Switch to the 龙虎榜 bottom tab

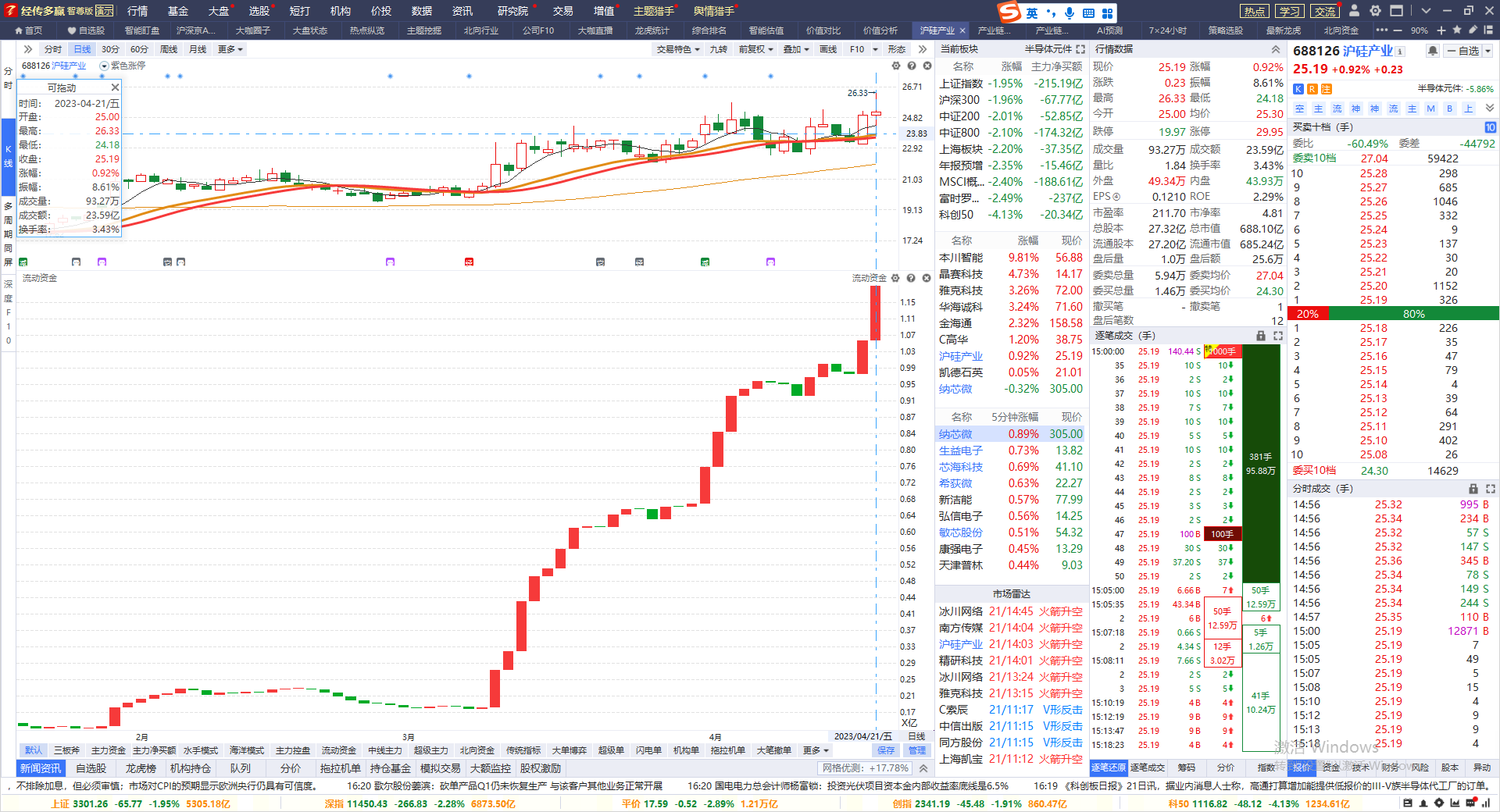click(141, 768)
